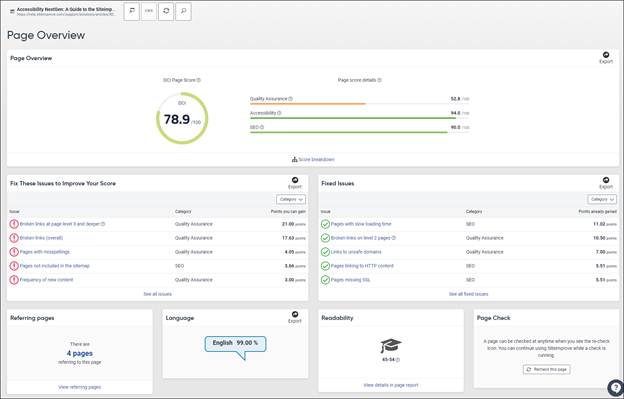
Task: Click alert icon for Pages with misspellings
Action: click(x=14, y=252)
